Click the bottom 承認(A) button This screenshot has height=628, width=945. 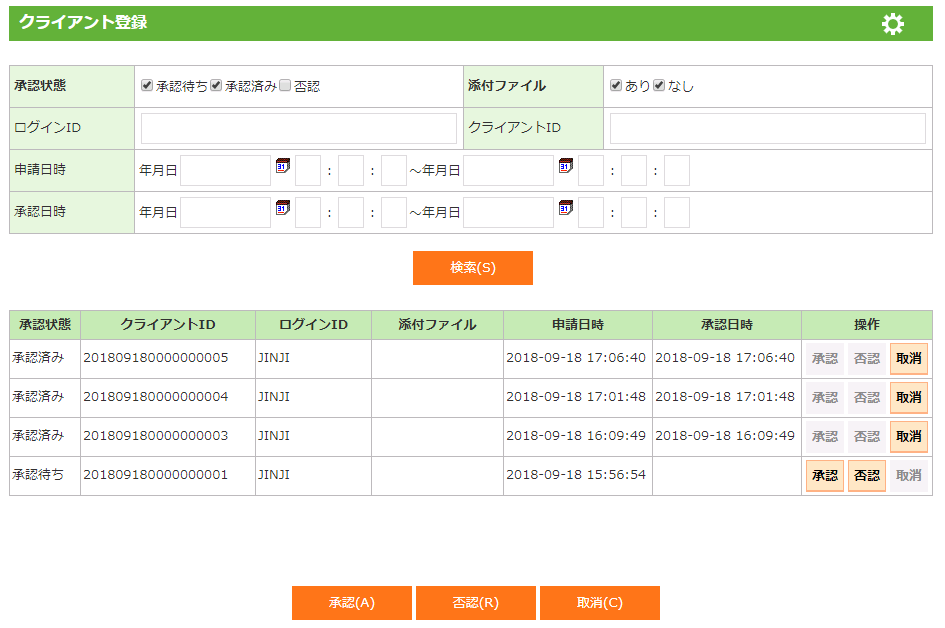pos(352,603)
